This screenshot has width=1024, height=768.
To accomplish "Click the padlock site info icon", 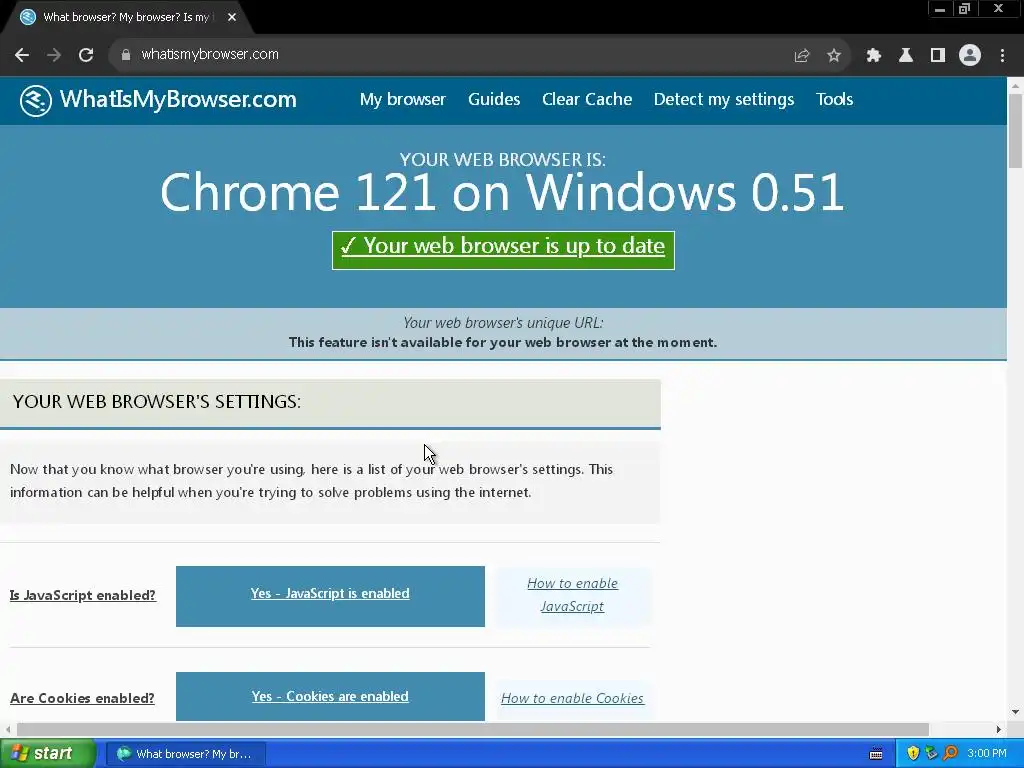I will click(x=125, y=55).
